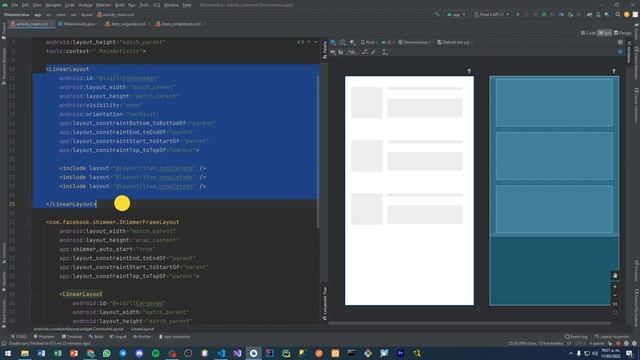Switch to the item_completado.xml tab
Viewport: 640px width, 360px height.
[x=180, y=24]
